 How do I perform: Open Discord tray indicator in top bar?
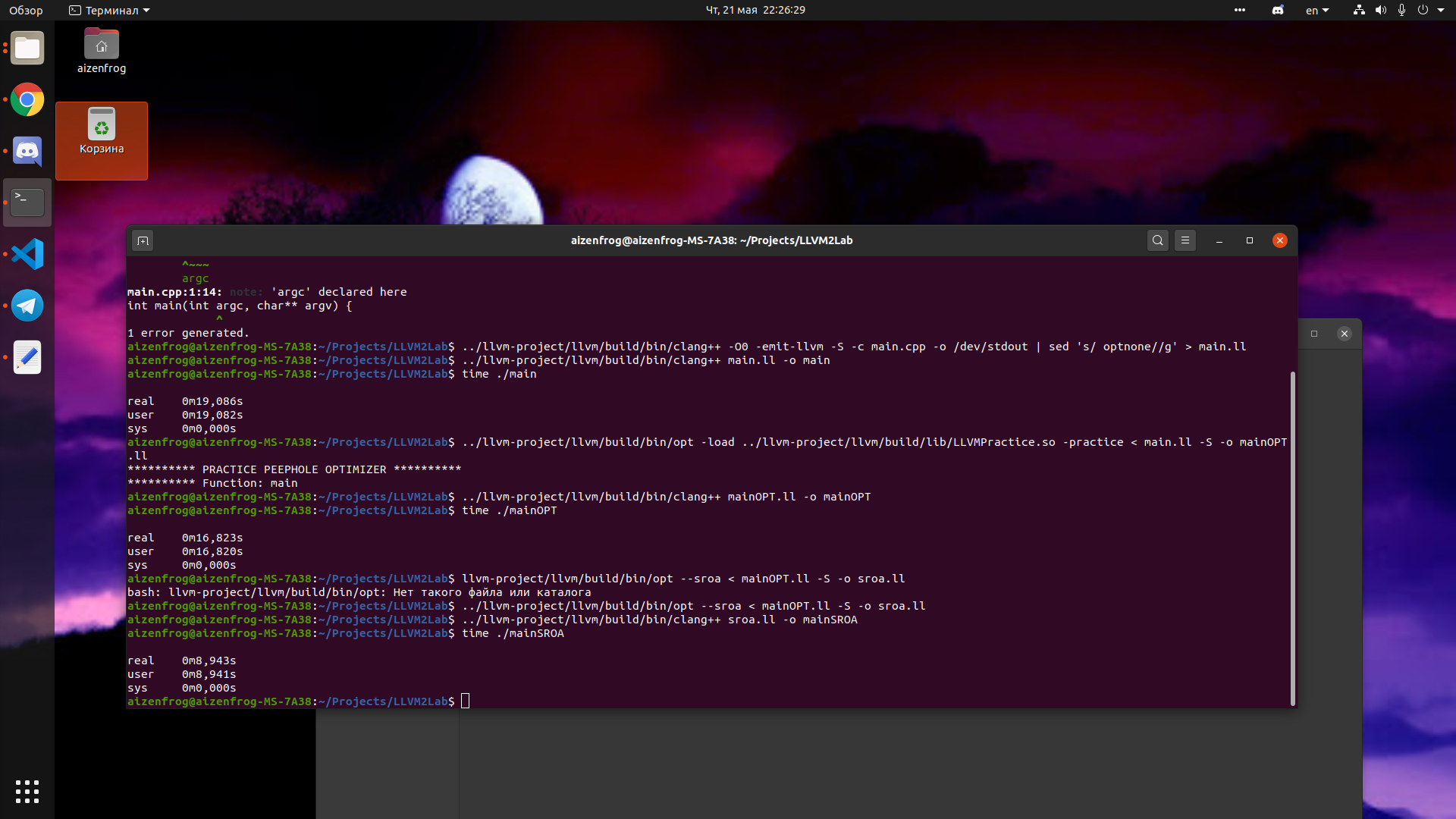[x=1278, y=10]
